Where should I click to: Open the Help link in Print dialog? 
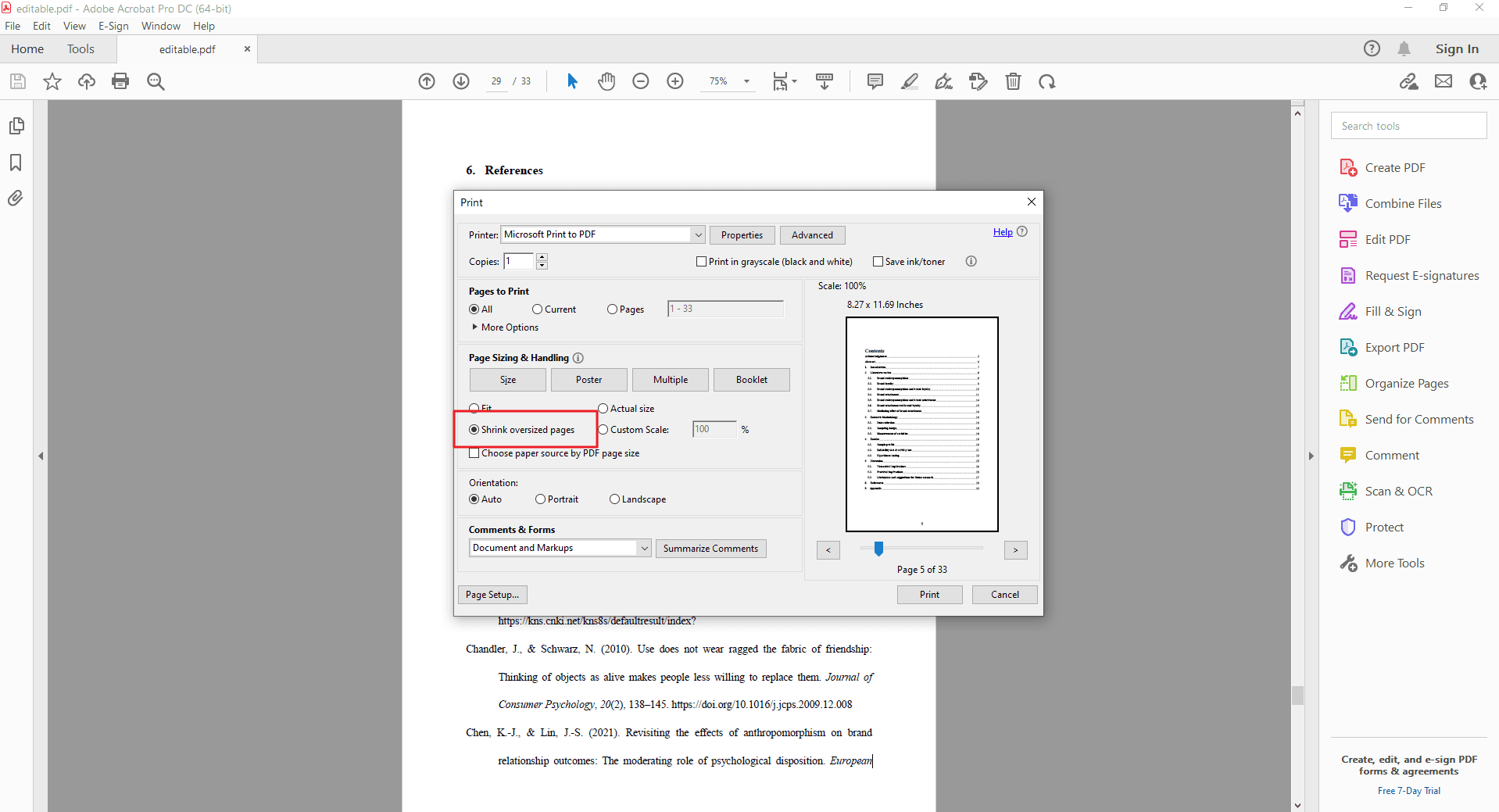tap(1003, 232)
